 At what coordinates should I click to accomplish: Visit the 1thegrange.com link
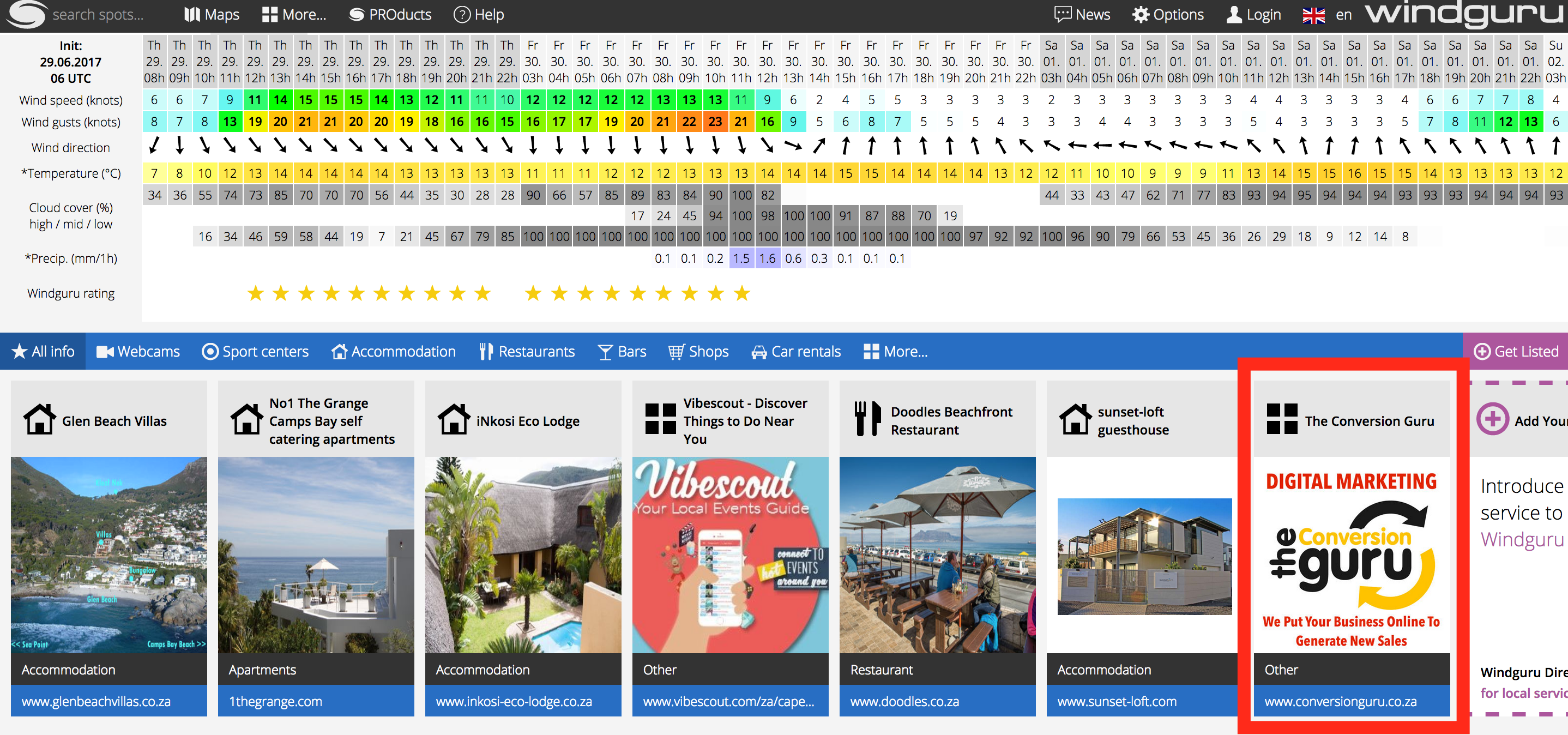click(276, 701)
